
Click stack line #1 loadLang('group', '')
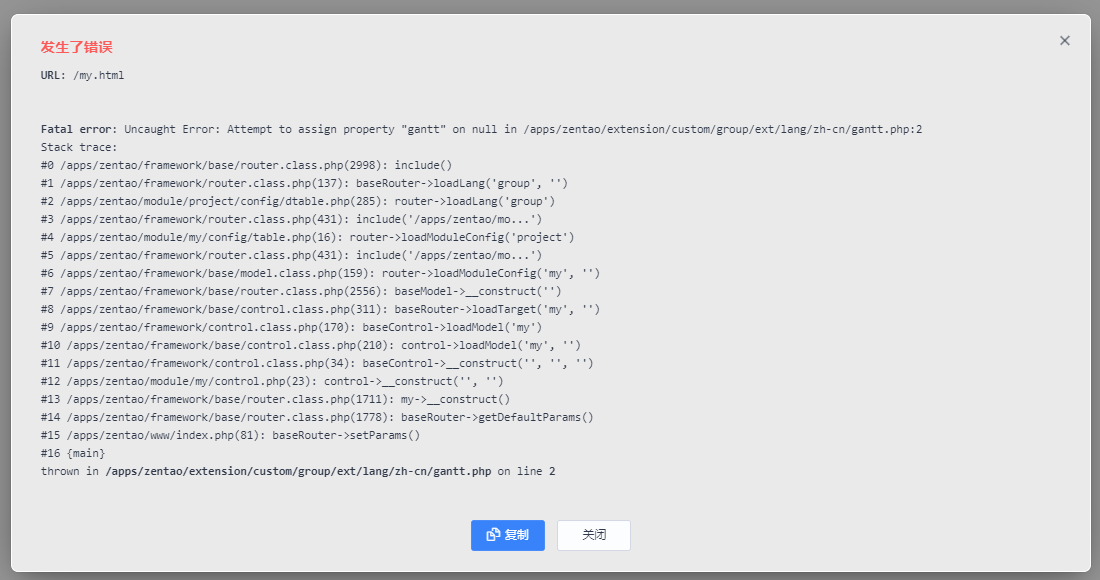click(304, 183)
